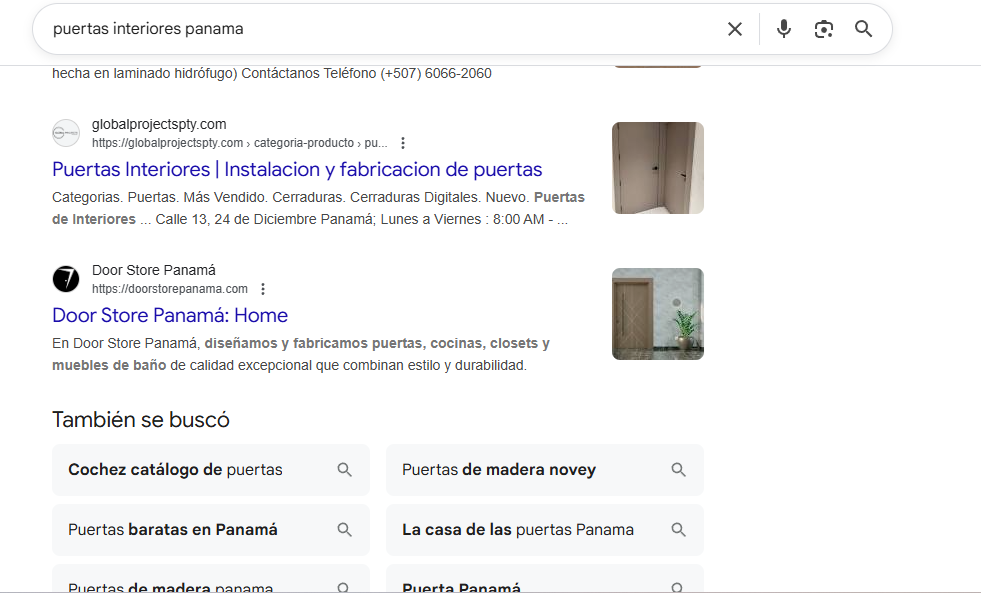Image resolution: width=981 pixels, height=593 pixels.
Task: Click the https://doorstorepanama.com URL text
Action: click(170, 289)
